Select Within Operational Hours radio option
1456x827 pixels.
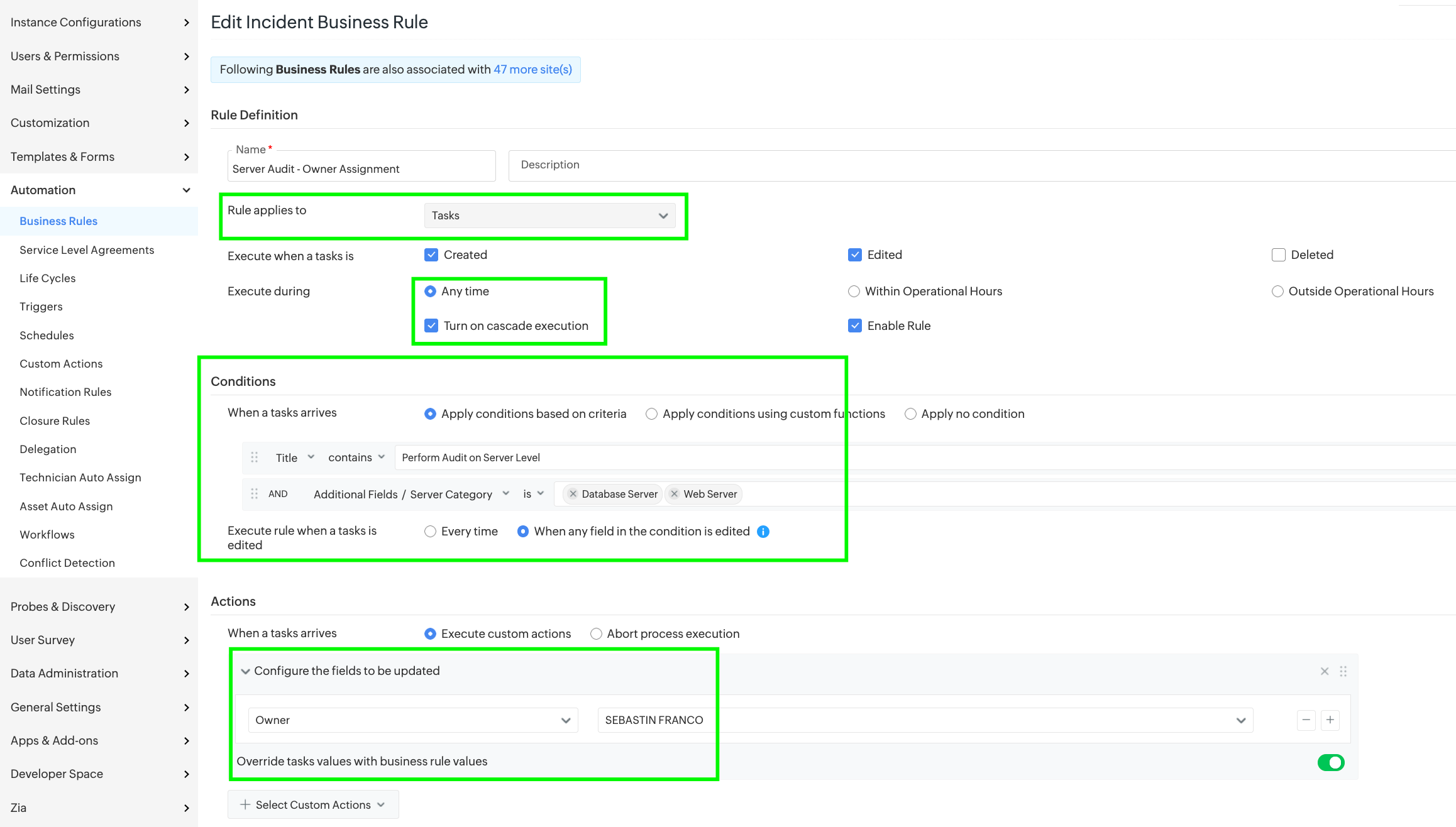click(854, 292)
